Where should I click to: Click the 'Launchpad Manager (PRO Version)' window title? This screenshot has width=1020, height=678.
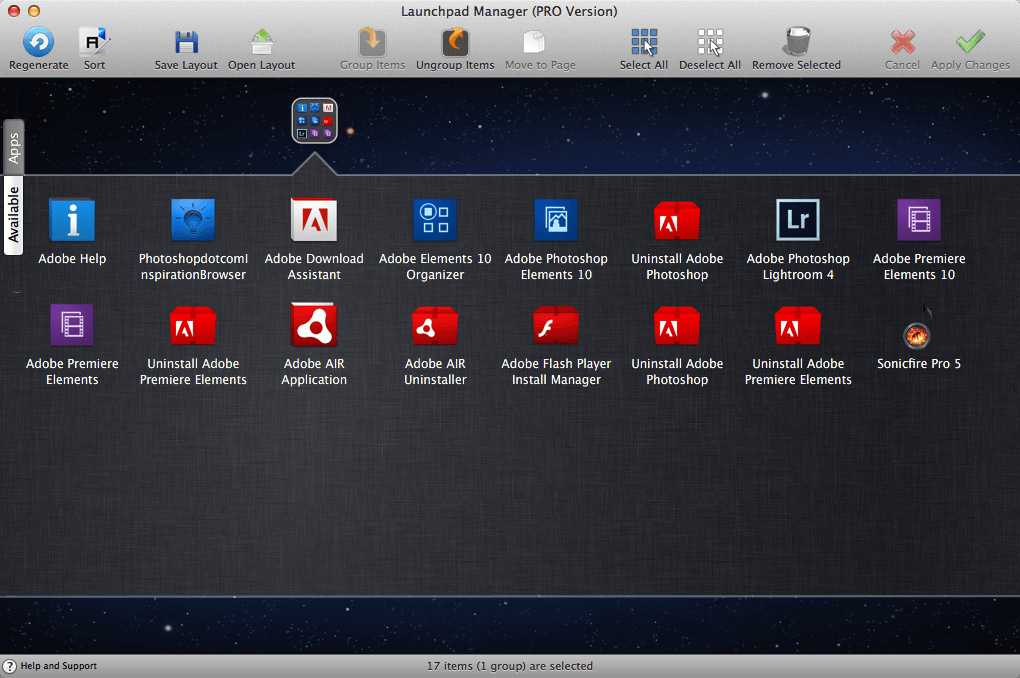[x=509, y=11]
